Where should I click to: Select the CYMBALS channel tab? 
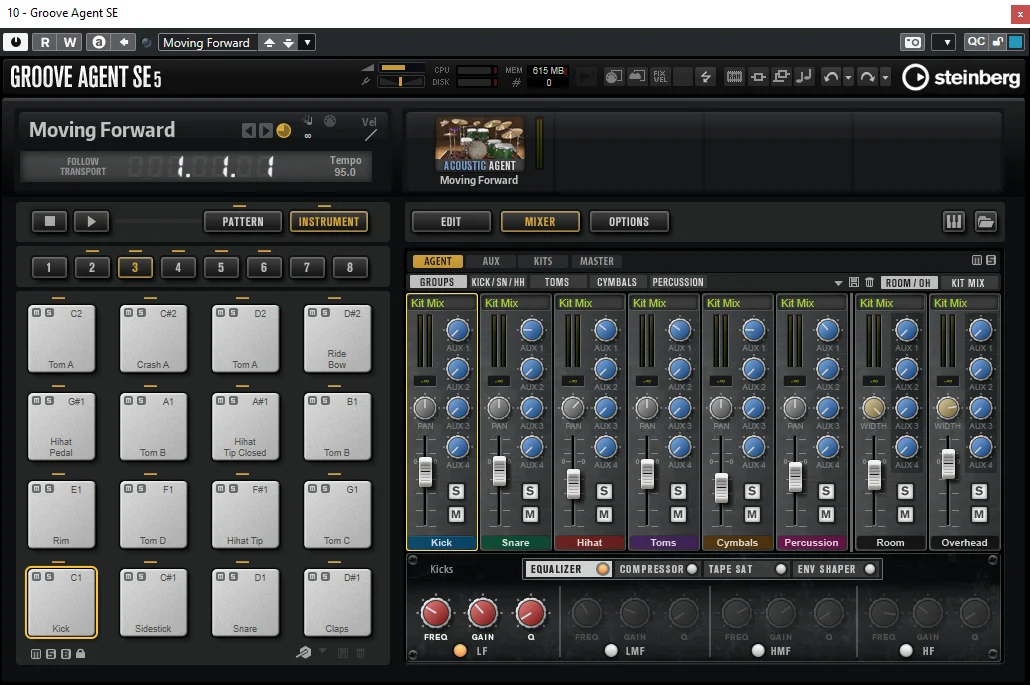[x=617, y=282]
